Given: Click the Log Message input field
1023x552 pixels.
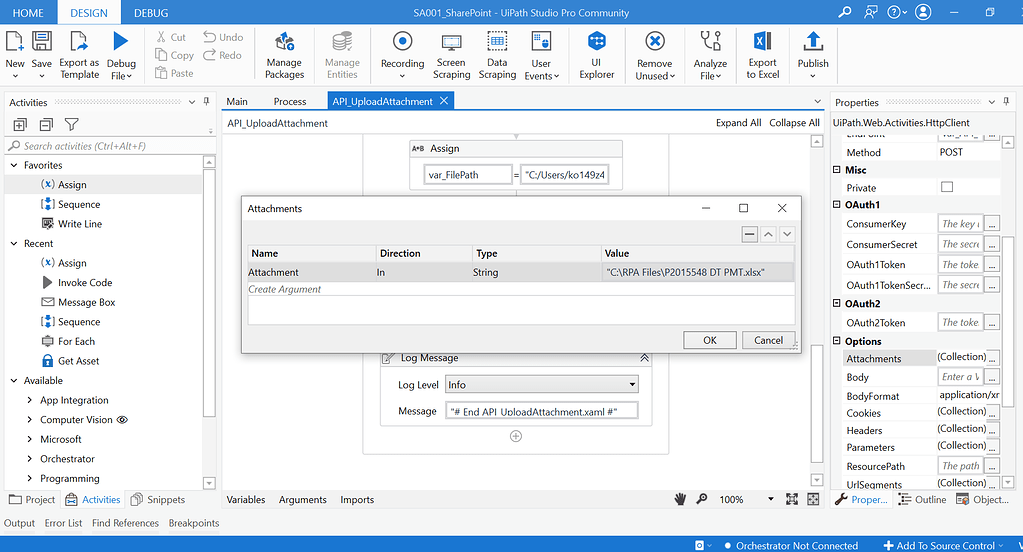Looking at the screenshot, I should [x=541, y=411].
